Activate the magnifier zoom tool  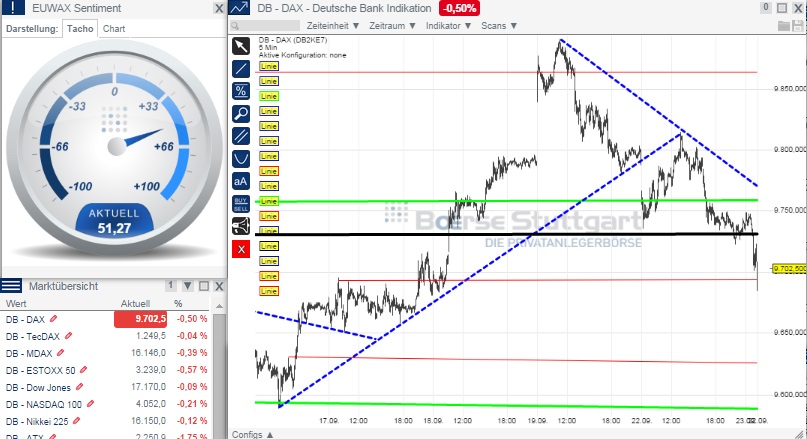coord(241,113)
